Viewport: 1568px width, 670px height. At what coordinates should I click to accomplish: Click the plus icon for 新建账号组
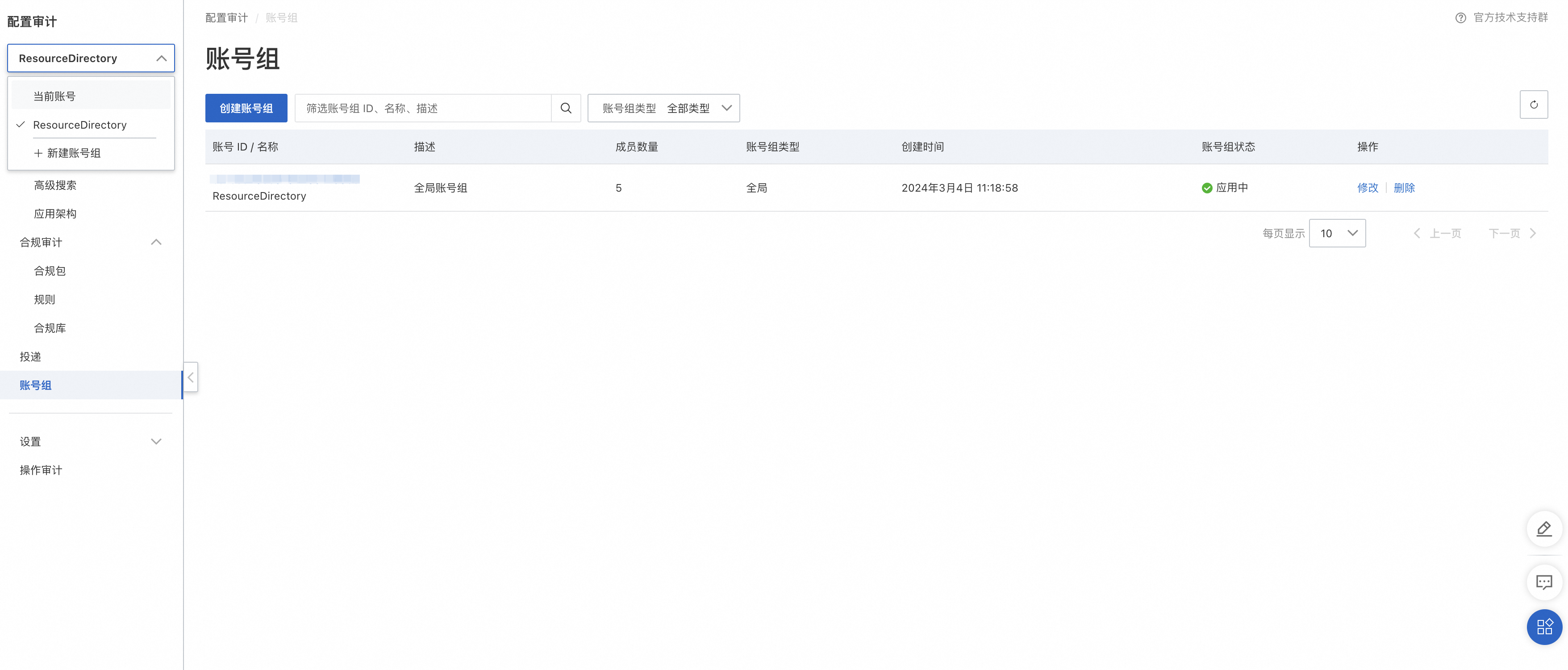[x=38, y=153]
